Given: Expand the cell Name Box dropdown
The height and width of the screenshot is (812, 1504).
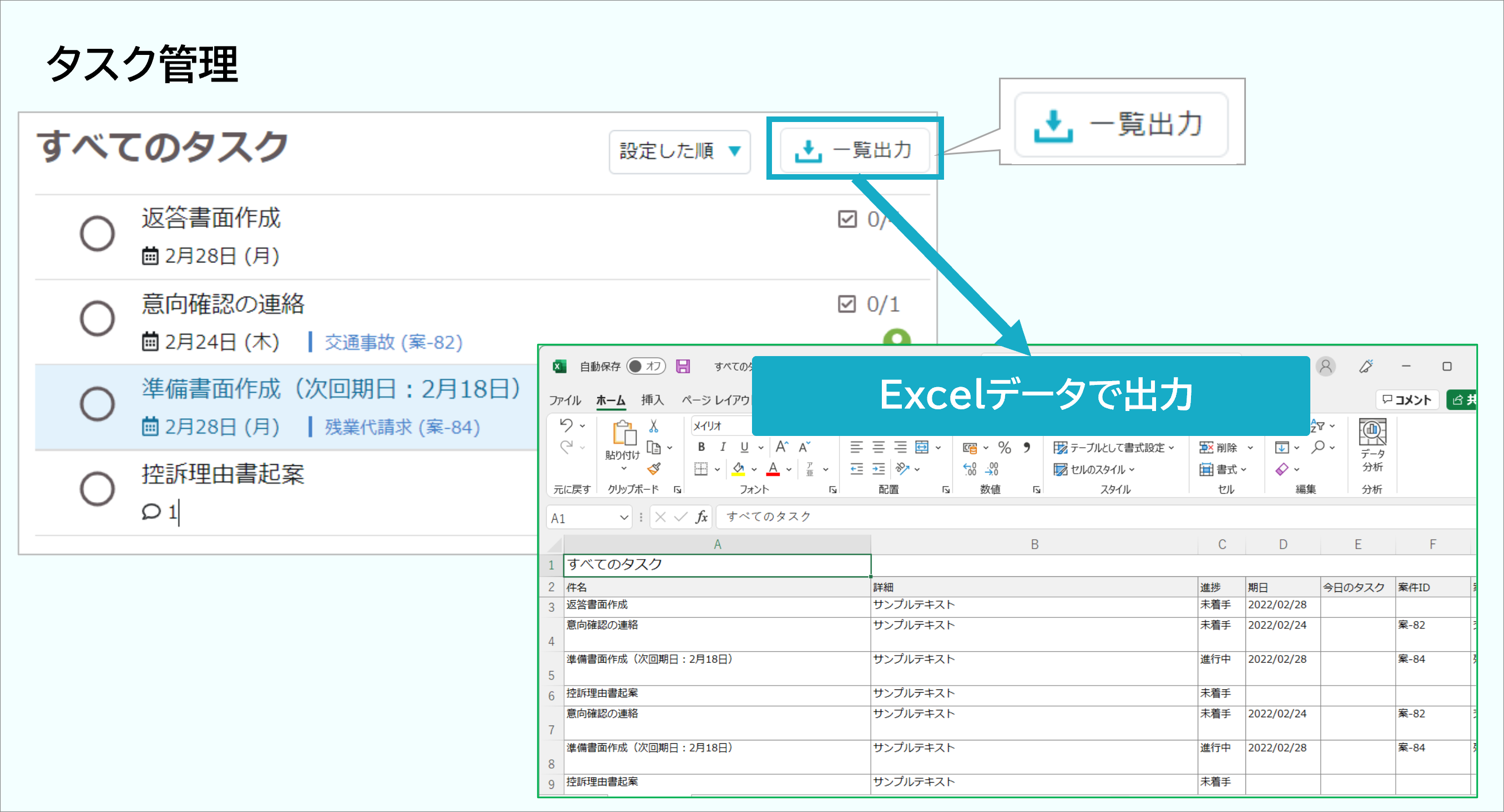Looking at the screenshot, I should 624,518.
